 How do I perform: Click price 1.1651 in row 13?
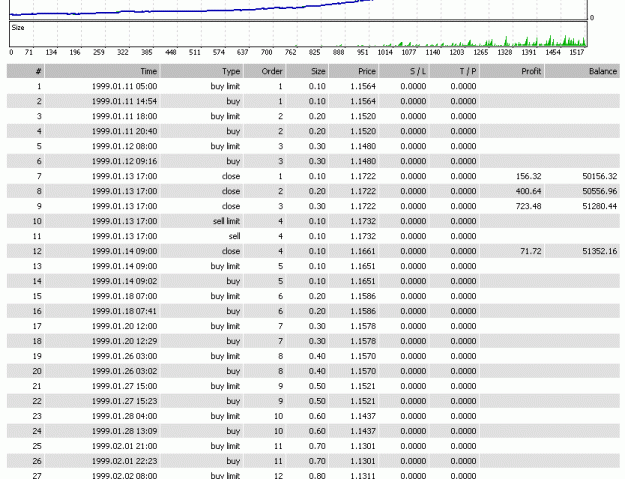(x=363, y=266)
